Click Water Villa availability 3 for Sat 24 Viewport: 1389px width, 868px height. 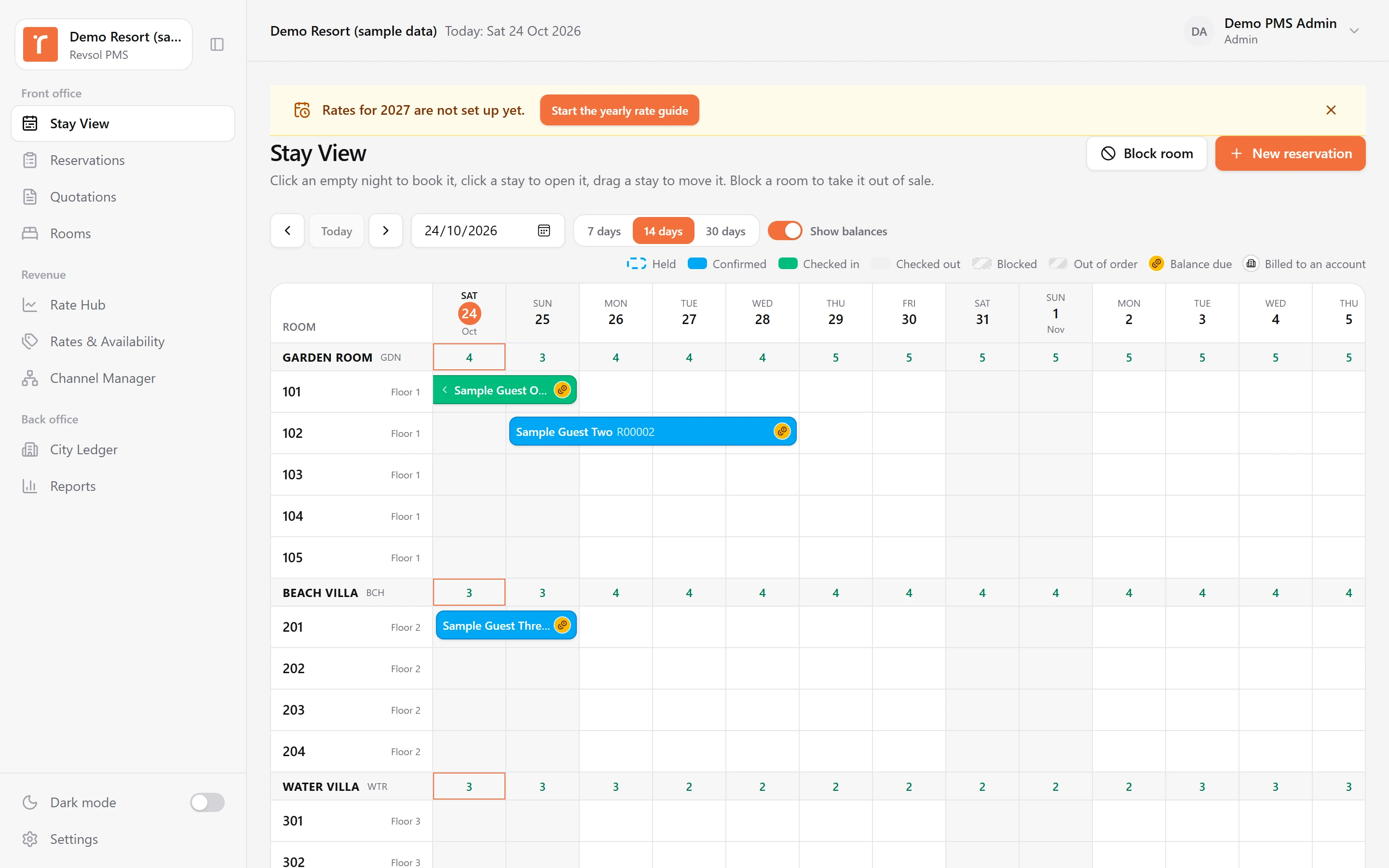pyautogui.click(x=469, y=787)
